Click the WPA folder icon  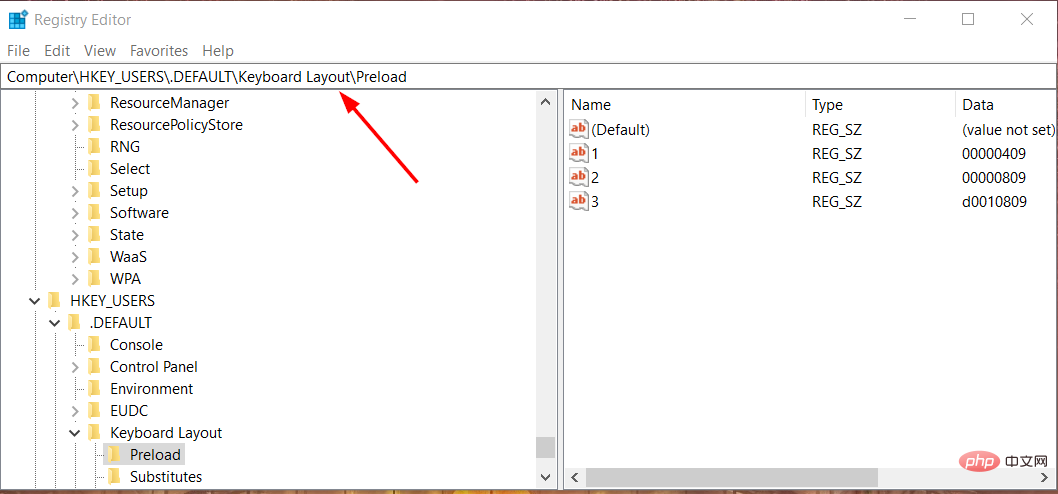(95, 279)
